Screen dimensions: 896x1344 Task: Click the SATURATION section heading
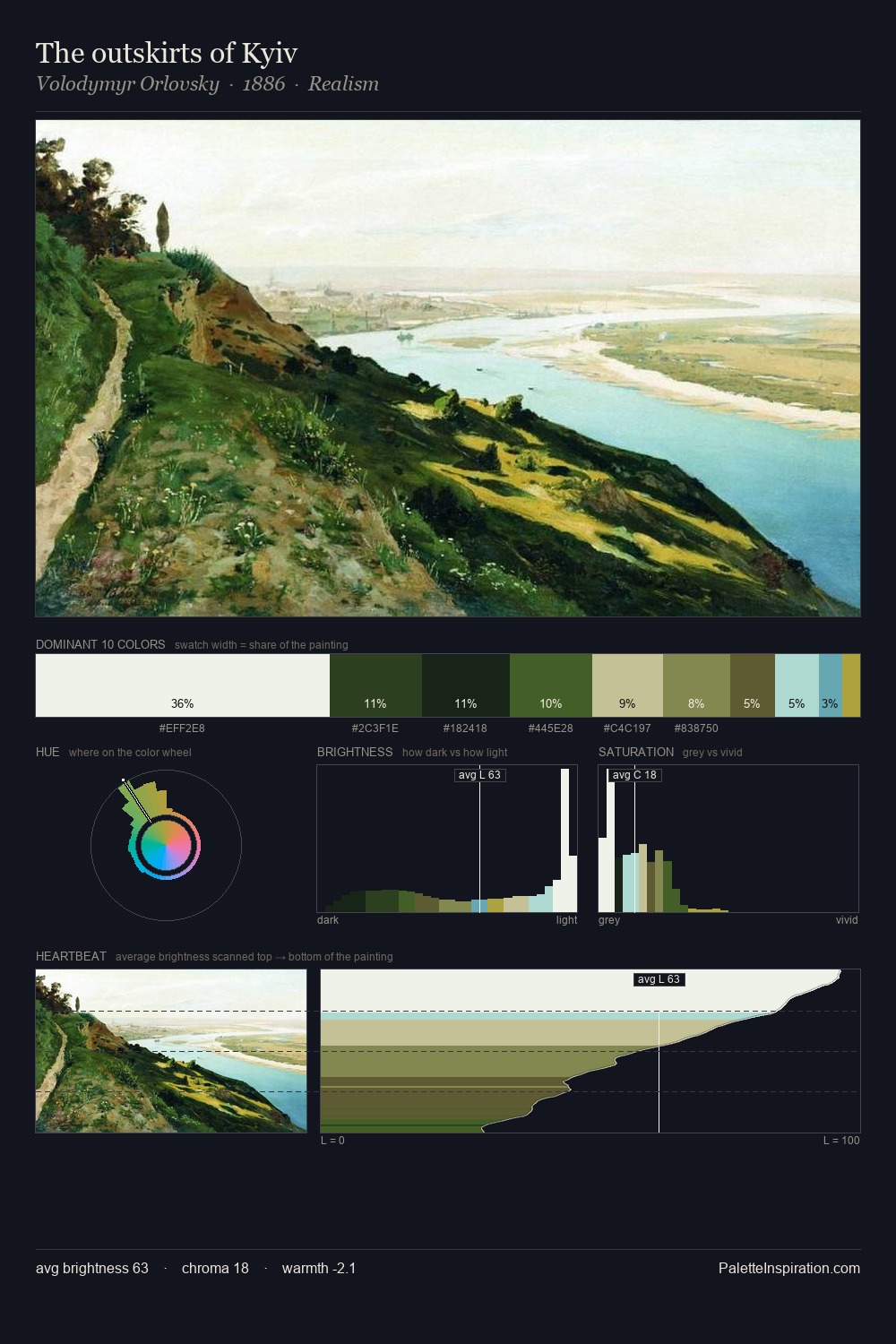[x=636, y=752]
